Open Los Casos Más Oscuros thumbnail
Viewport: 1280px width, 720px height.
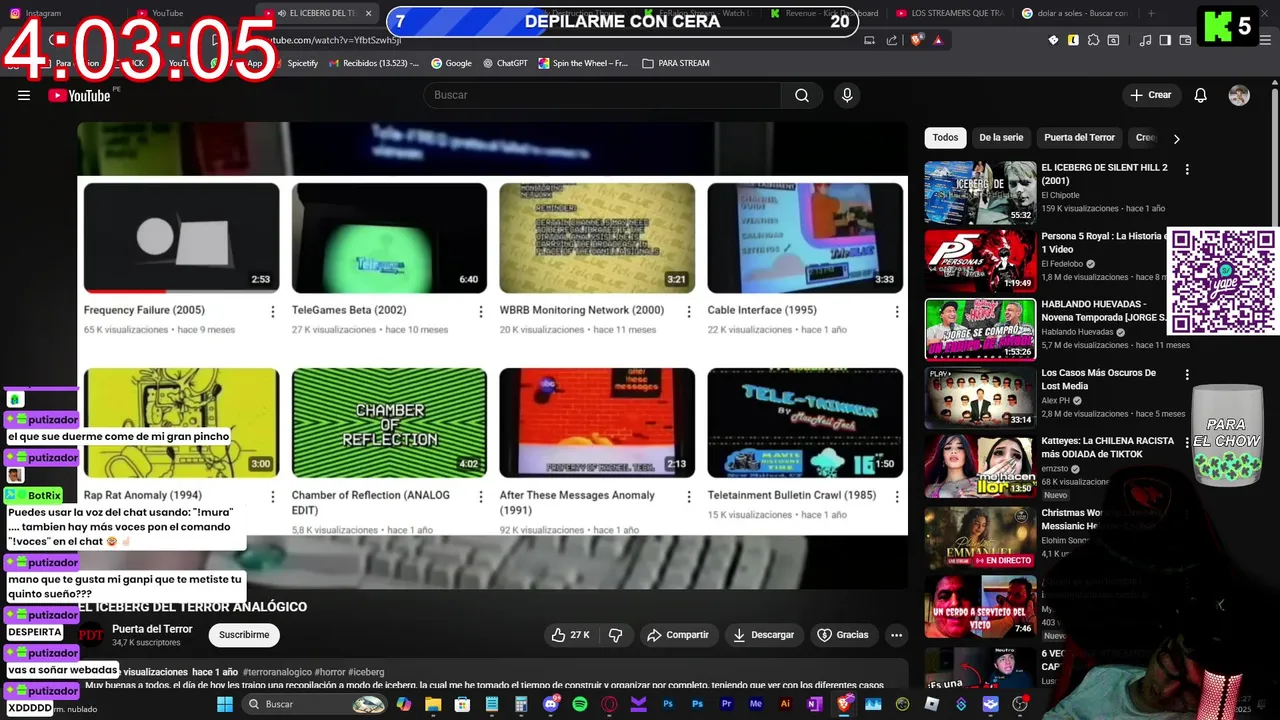click(980, 398)
